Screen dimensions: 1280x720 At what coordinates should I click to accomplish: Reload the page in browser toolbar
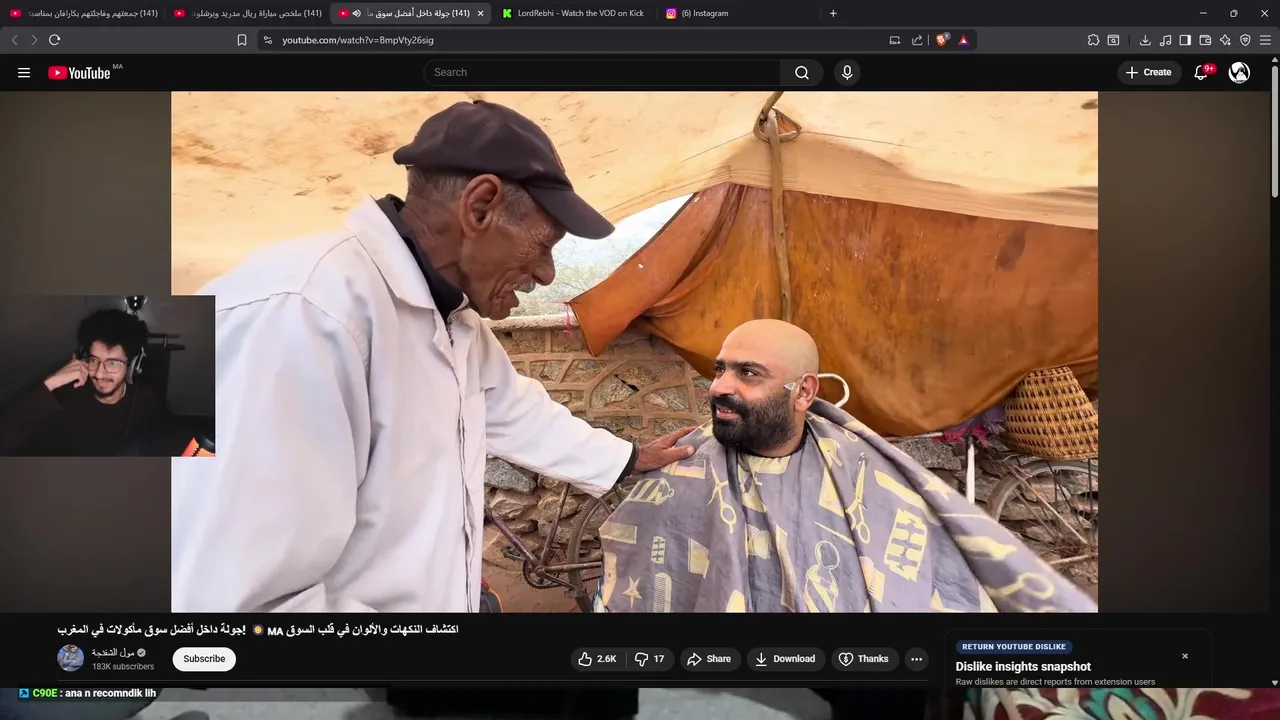(54, 40)
